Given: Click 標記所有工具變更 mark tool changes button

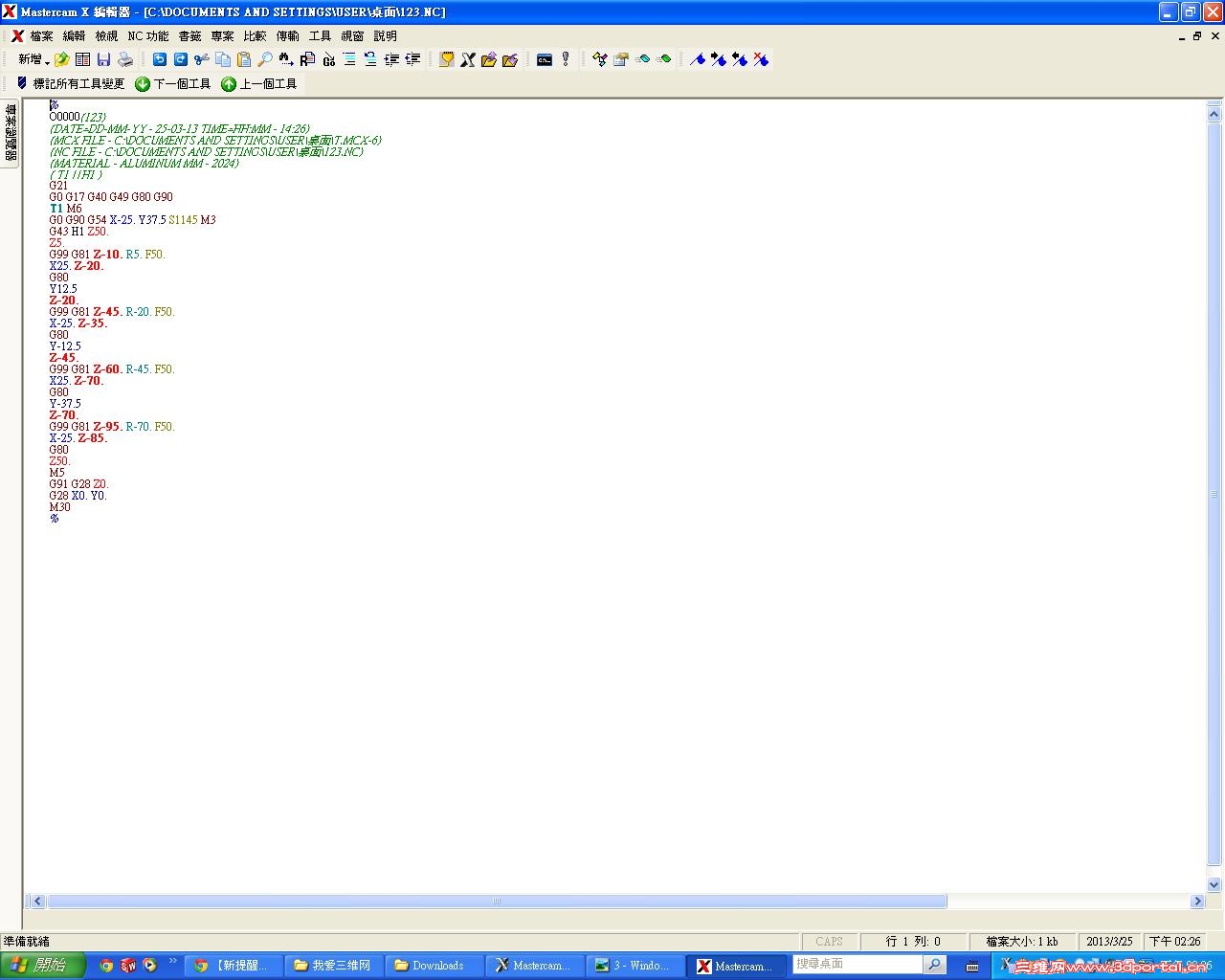Looking at the screenshot, I should point(71,84).
